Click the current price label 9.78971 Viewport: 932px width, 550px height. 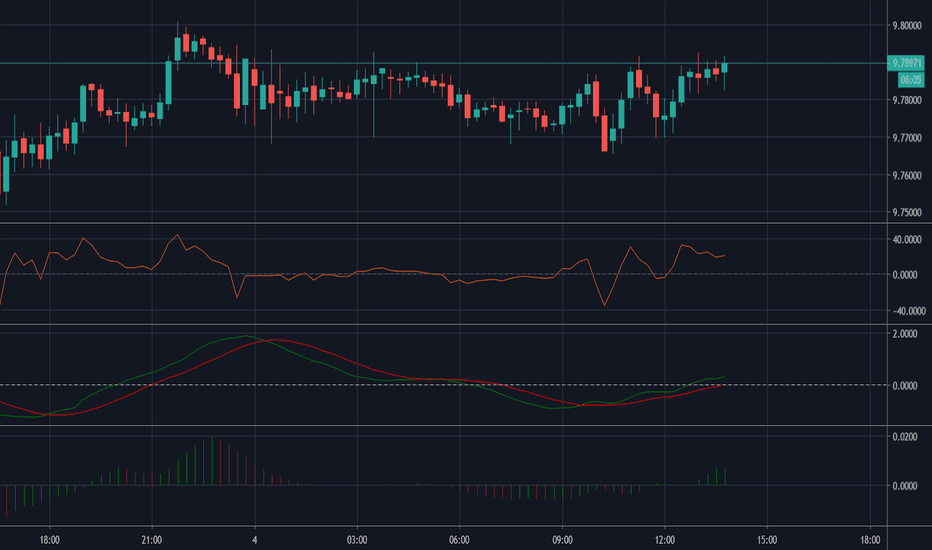click(x=906, y=63)
